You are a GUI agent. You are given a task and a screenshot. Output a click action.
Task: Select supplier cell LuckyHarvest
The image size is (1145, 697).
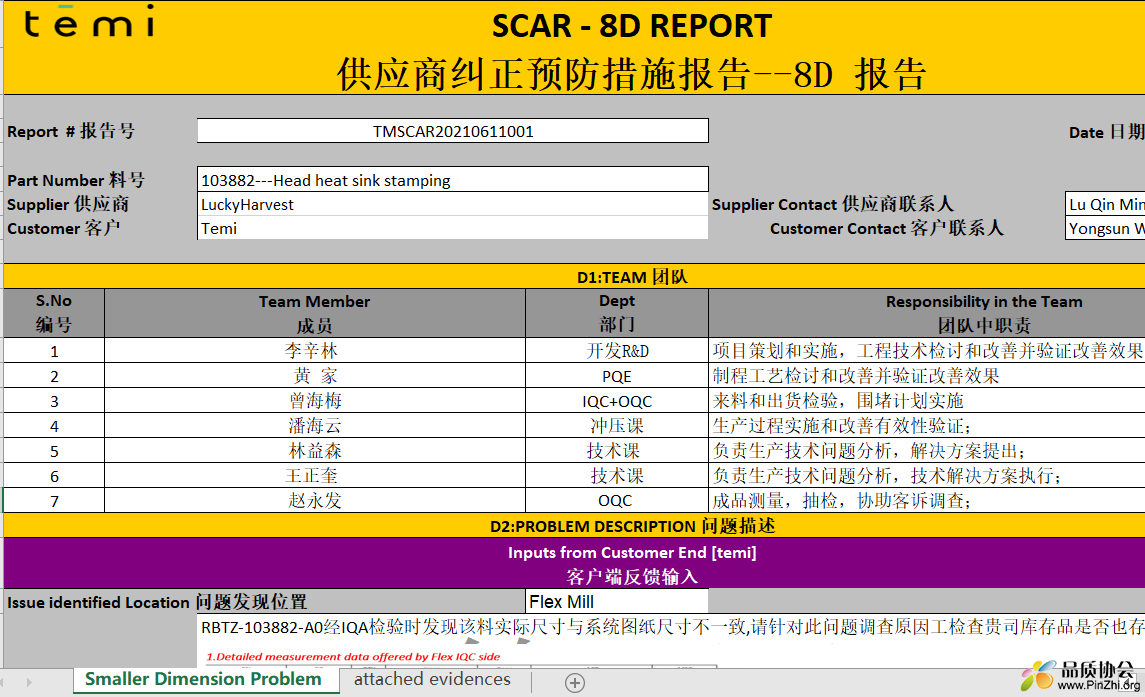[x=453, y=205]
